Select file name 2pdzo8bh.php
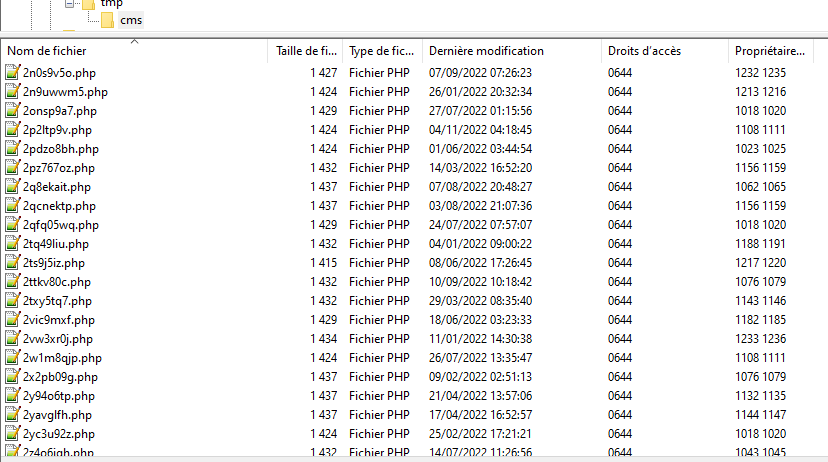828x462 pixels. coord(61,149)
